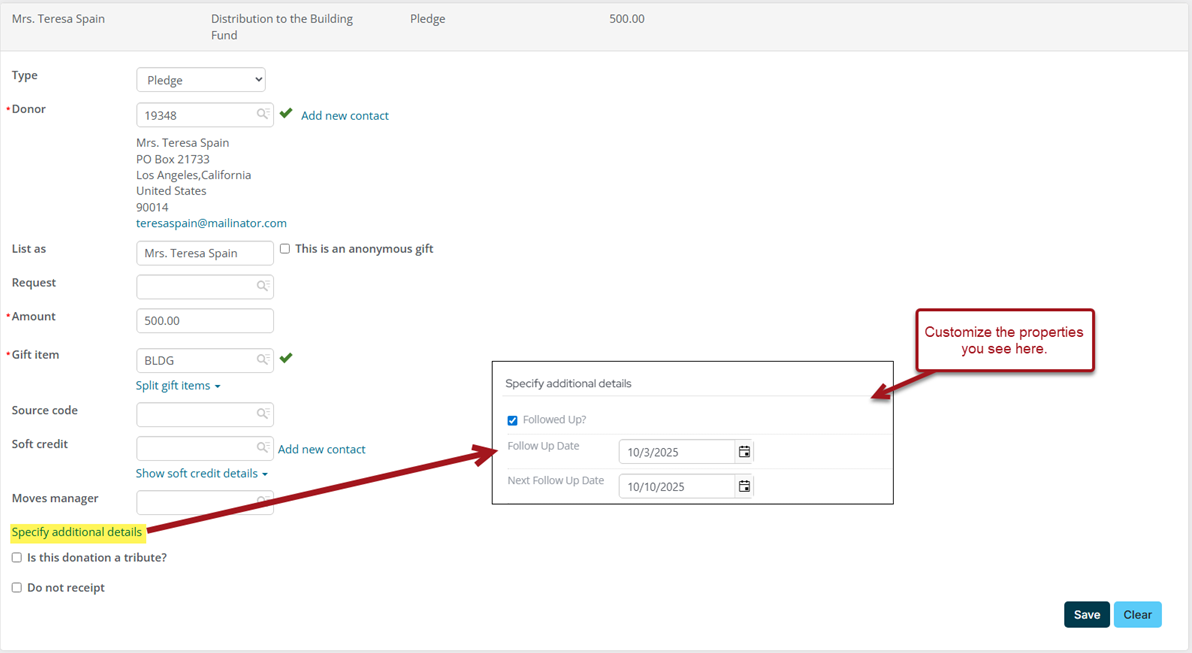Viewport: 1192px width, 653px height.
Task: Click the Gift item search icon
Action: (x=263, y=359)
